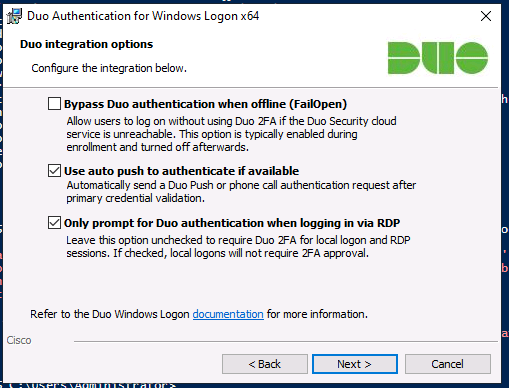Click the FailOpen description paragraph
This screenshot has width=509, height=388.
[x=231, y=134]
